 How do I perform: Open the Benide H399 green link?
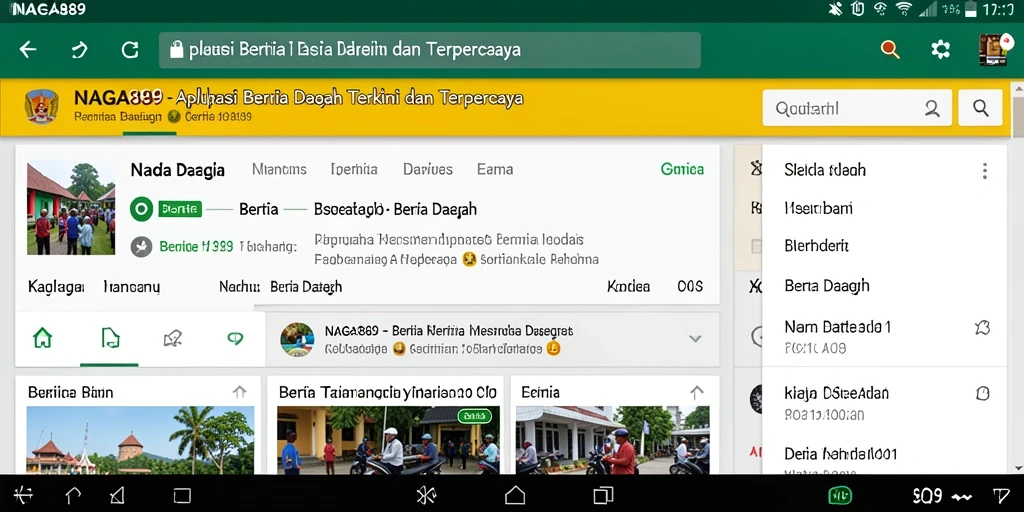click(x=196, y=248)
